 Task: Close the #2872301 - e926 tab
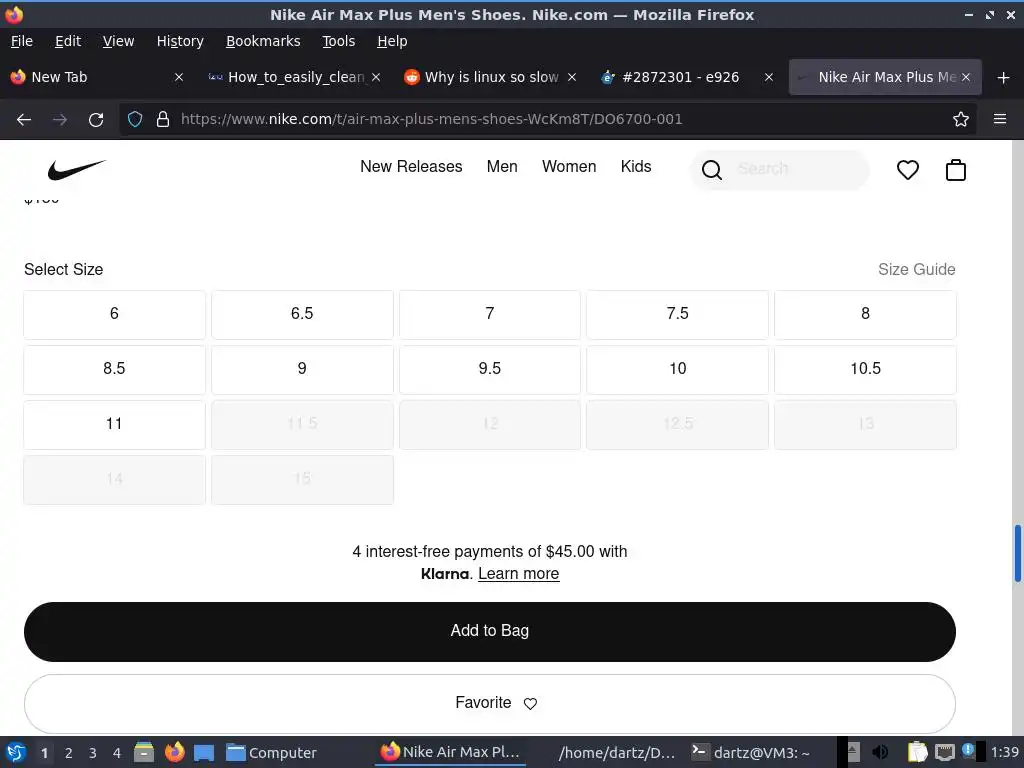769,77
